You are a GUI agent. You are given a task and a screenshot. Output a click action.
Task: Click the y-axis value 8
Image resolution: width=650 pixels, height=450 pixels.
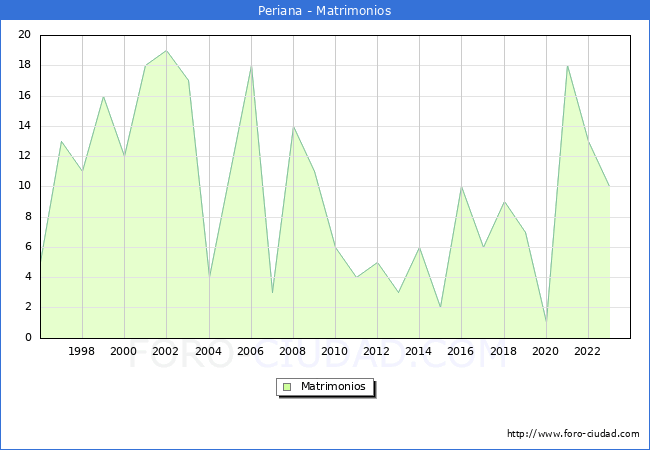[x=28, y=216]
